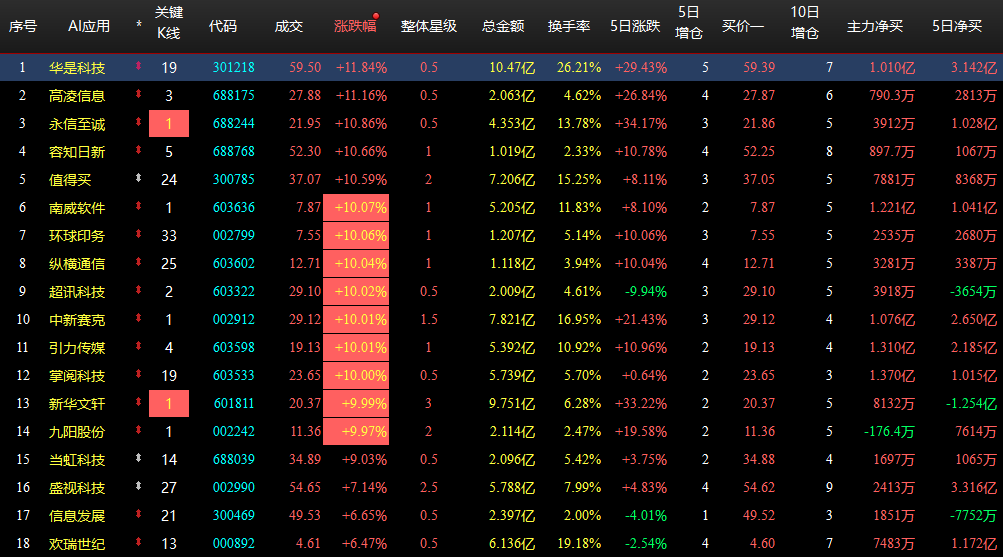The width and height of the screenshot is (1003, 557).
Task: Select stock name 引力传媒
Action: click(77, 348)
